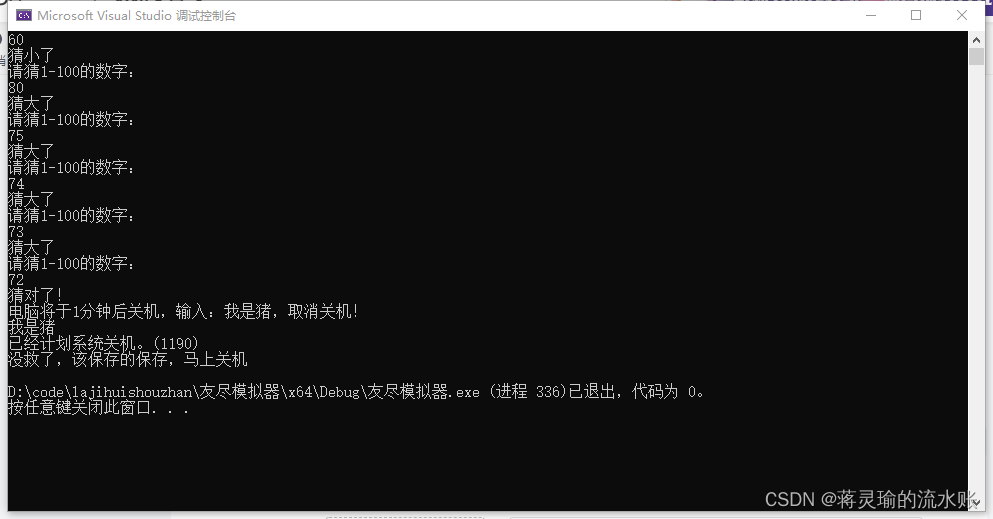The image size is (993, 519).
Task: Minimize the debug console window
Action: [871, 15]
